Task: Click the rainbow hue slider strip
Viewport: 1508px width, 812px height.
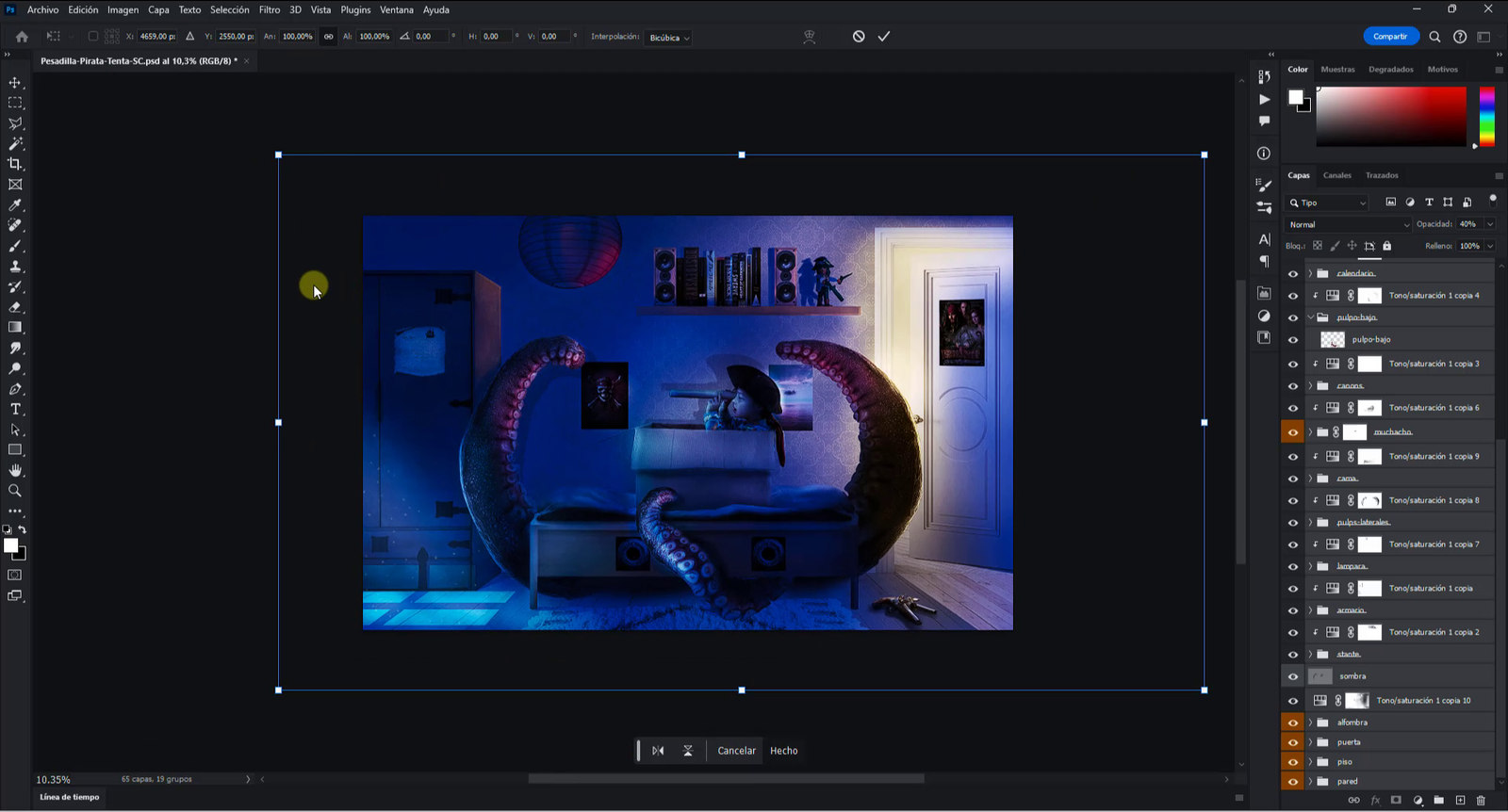Action: (x=1486, y=117)
